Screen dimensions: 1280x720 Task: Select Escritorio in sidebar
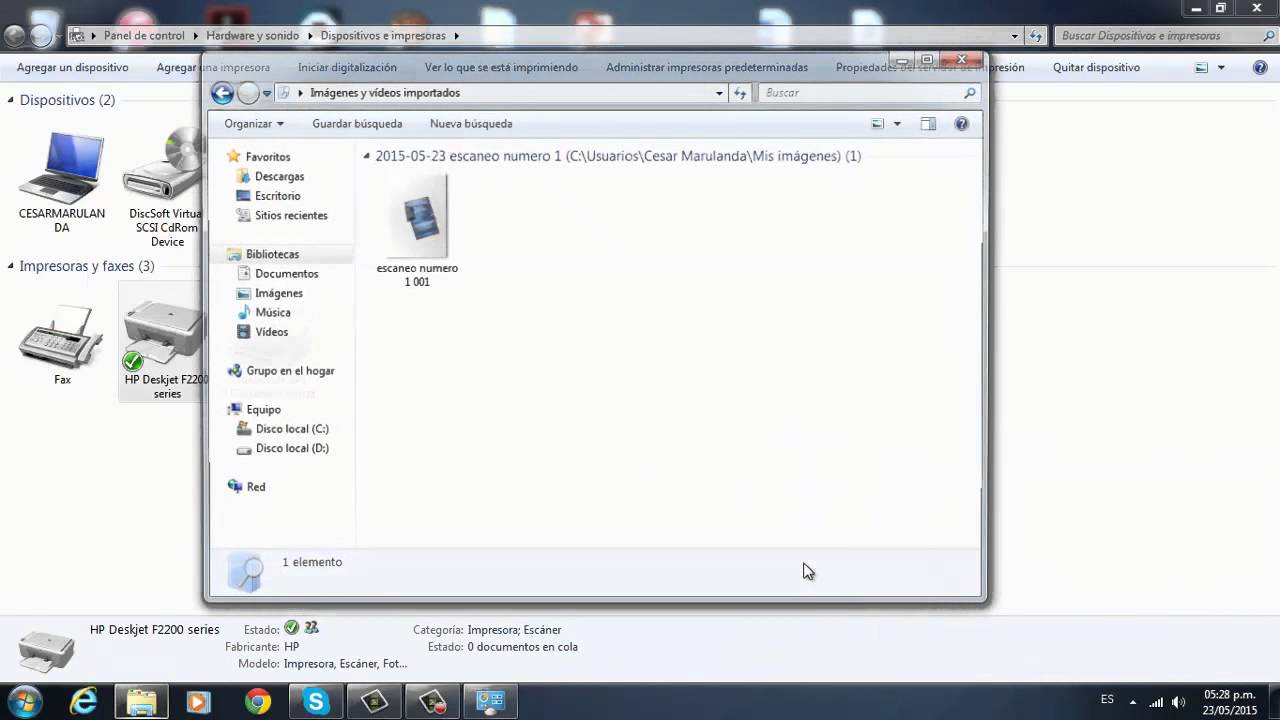(277, 196)
